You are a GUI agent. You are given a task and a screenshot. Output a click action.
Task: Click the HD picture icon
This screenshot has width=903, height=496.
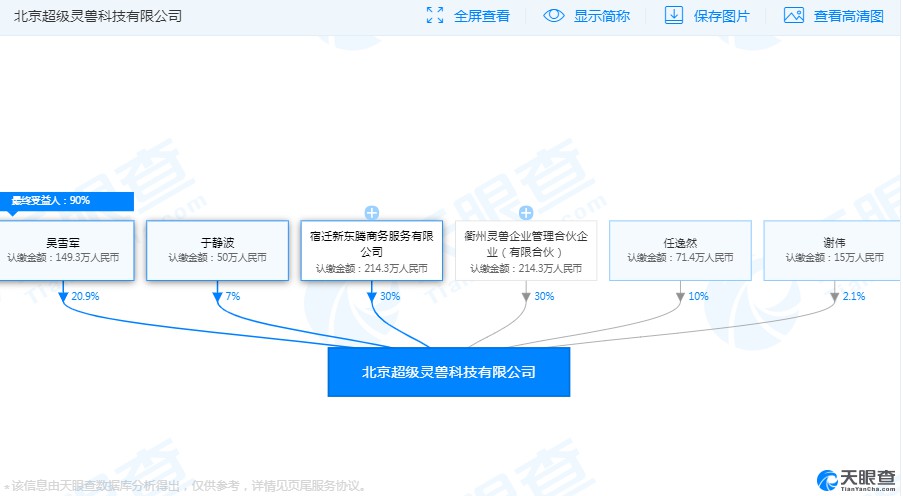click(794, 16)
